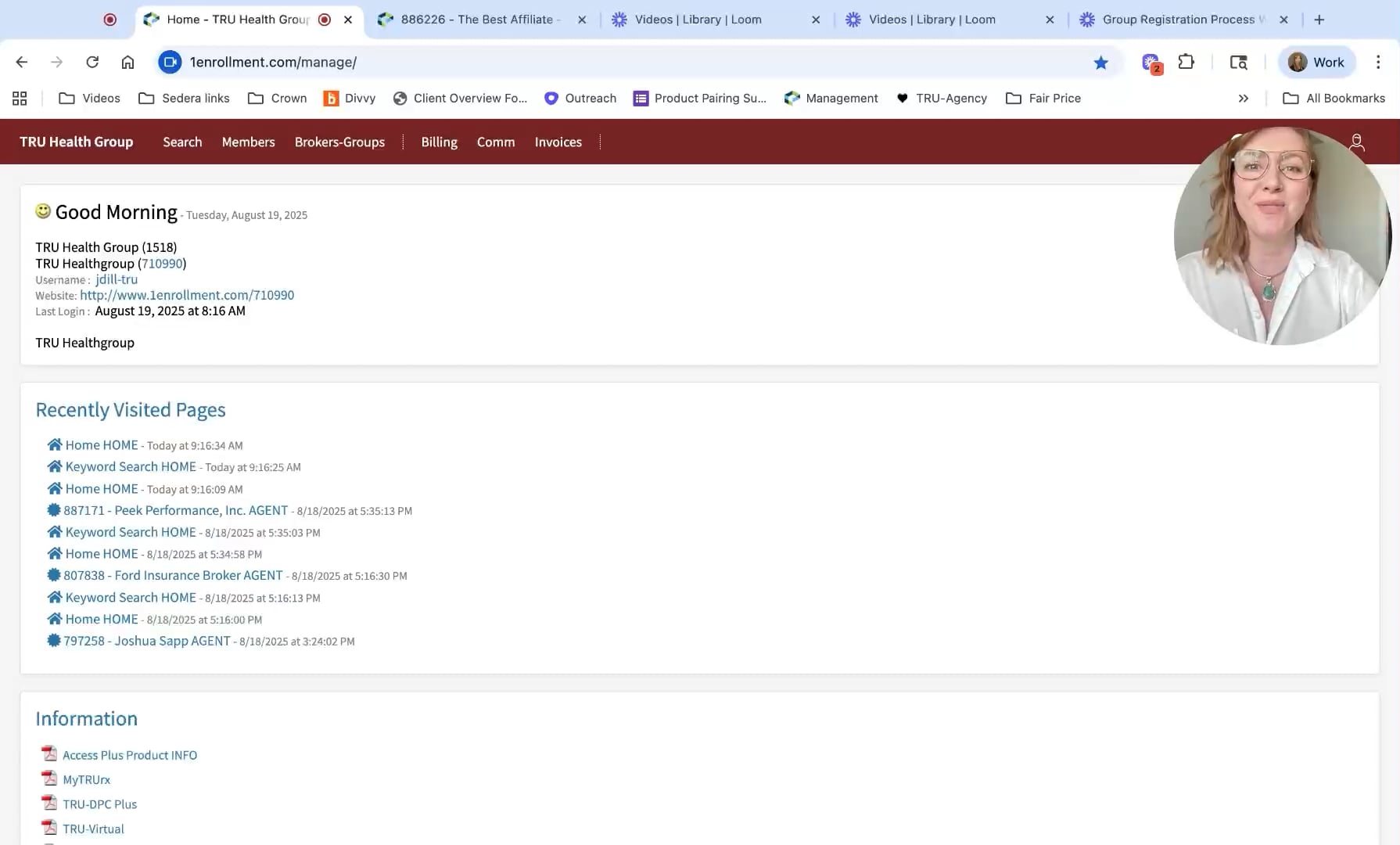Open the Fair Price bookmark folder
This screenshot has height=845, width=1400.
pyautogui.click(x=1043, y=98)
